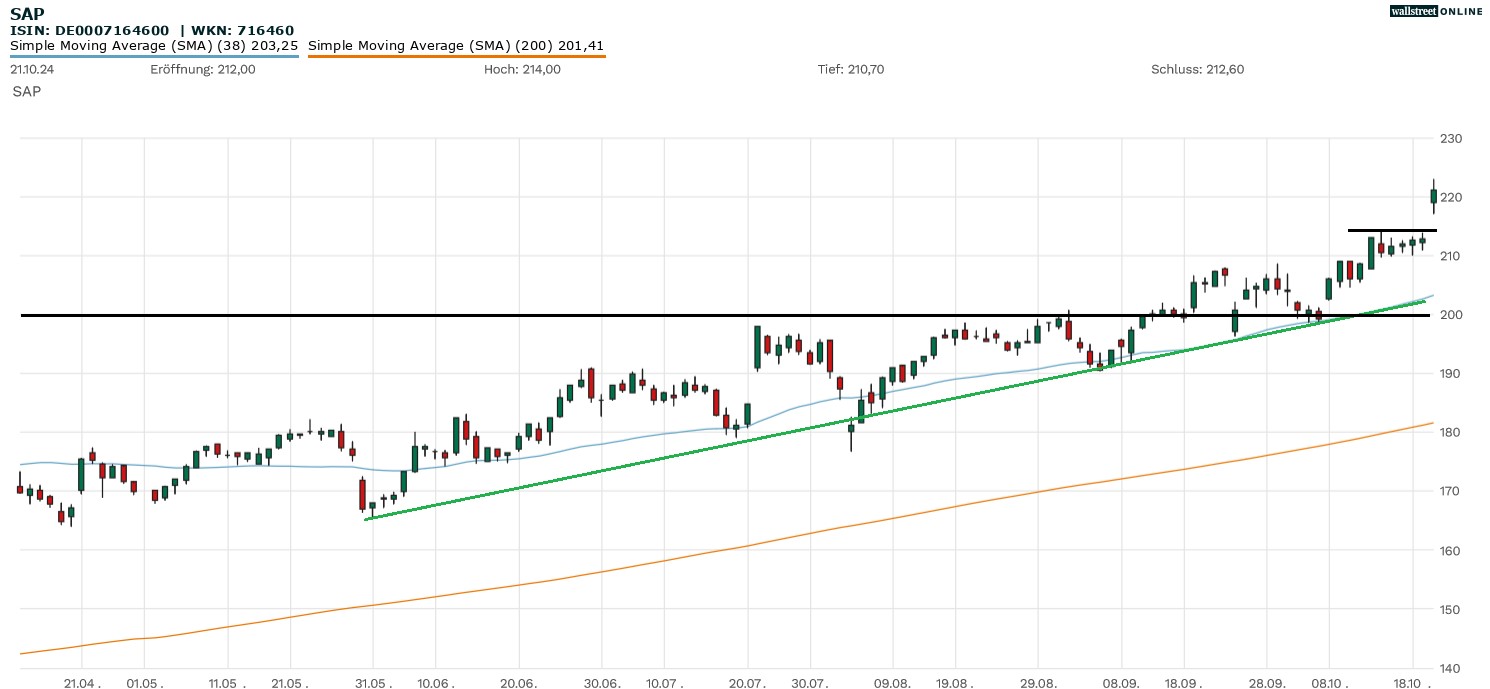1490x689 pixels.
Task: Click the SAP heading at top left
Action: [27, 14]
